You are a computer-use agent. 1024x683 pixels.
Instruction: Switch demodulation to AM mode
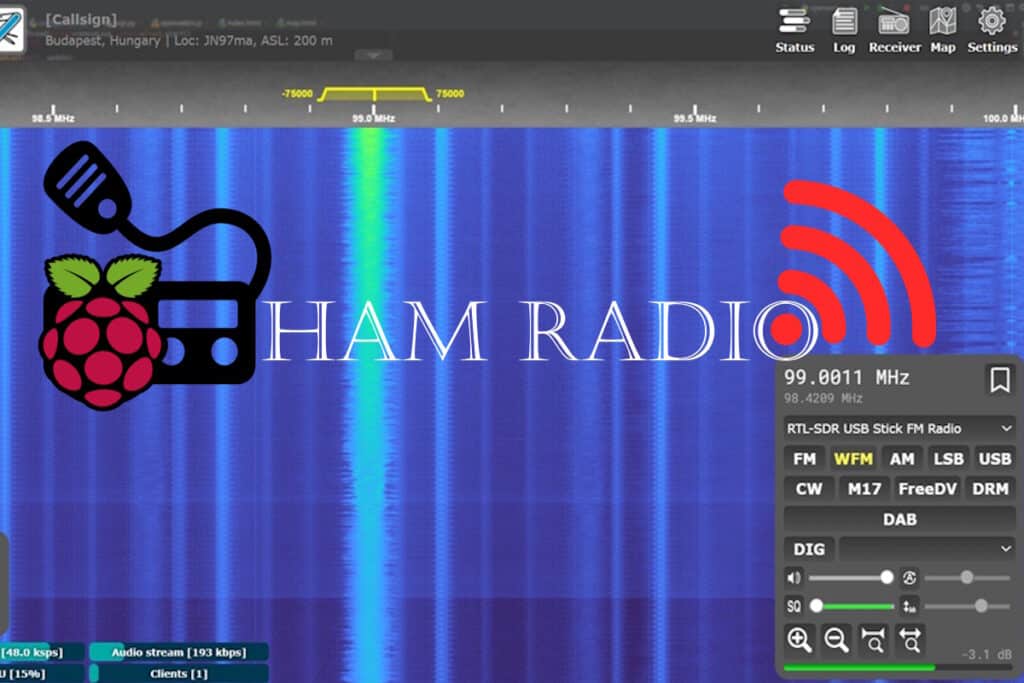click(902, 458)
